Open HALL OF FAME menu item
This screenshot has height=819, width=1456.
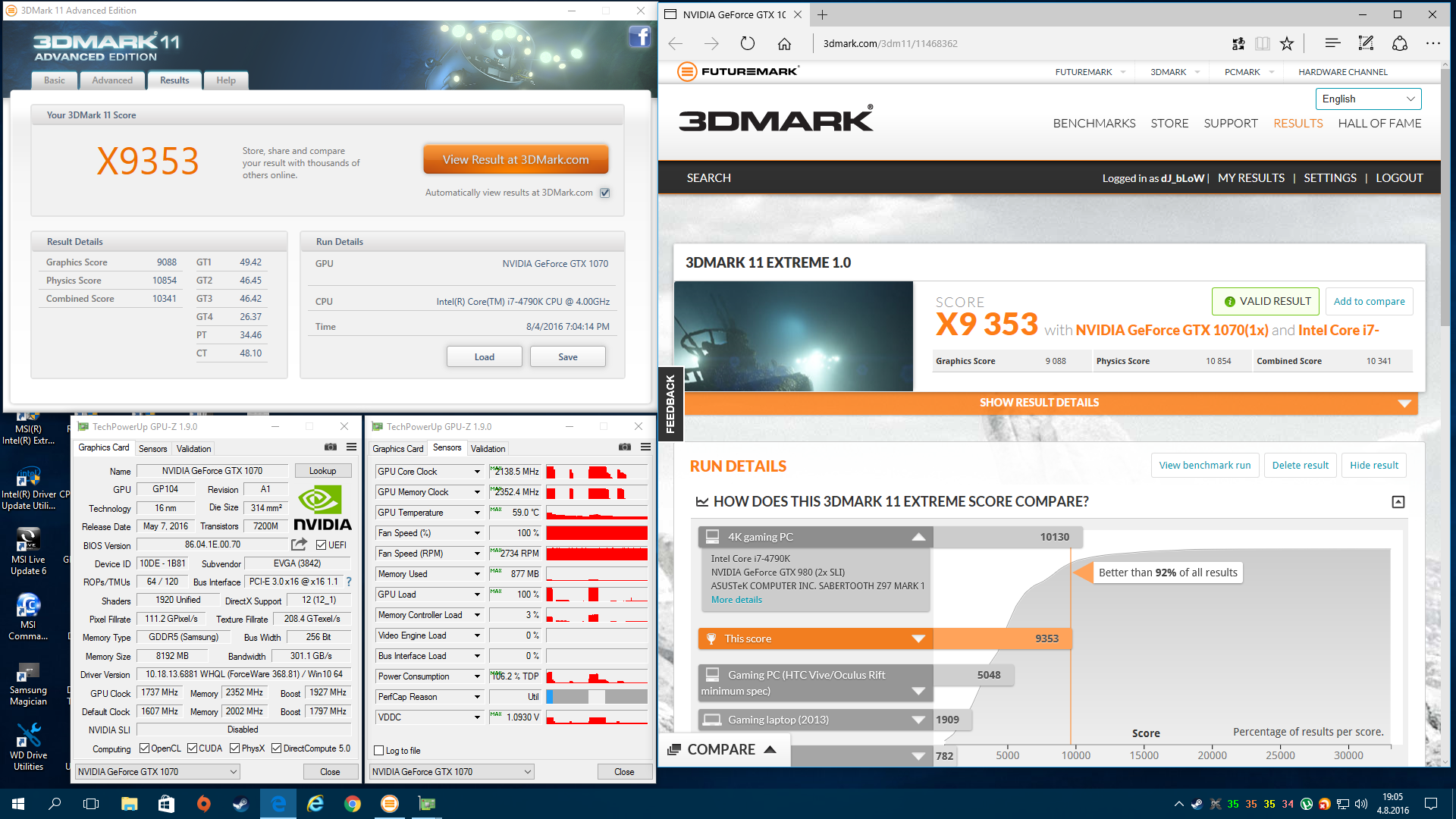(x=1379, y=123)
